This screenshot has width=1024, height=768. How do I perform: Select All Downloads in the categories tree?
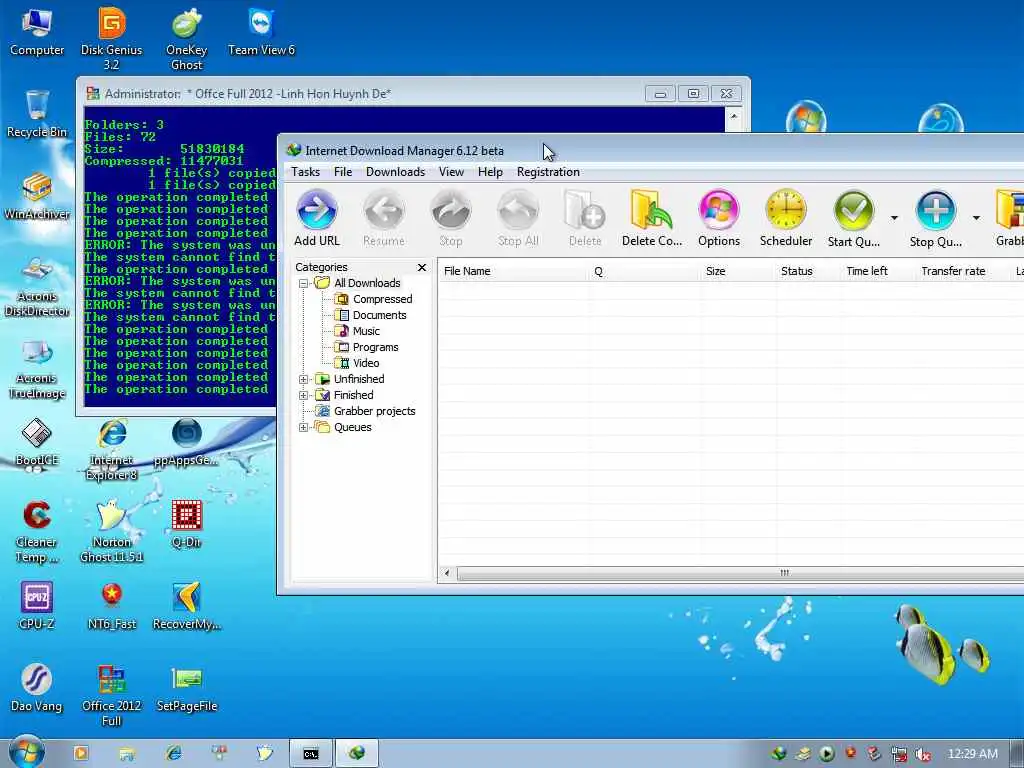click(x=357, y=283)
